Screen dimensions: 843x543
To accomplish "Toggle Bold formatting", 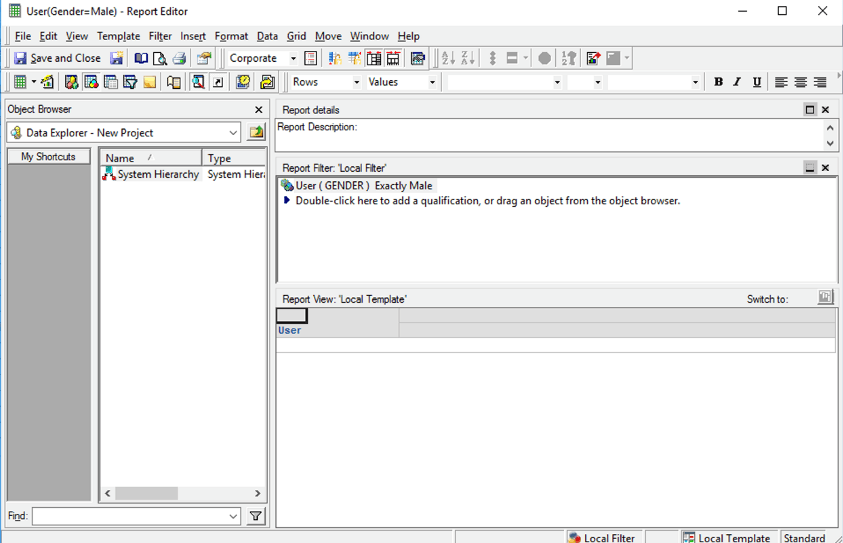I will [x=718, y=83].
